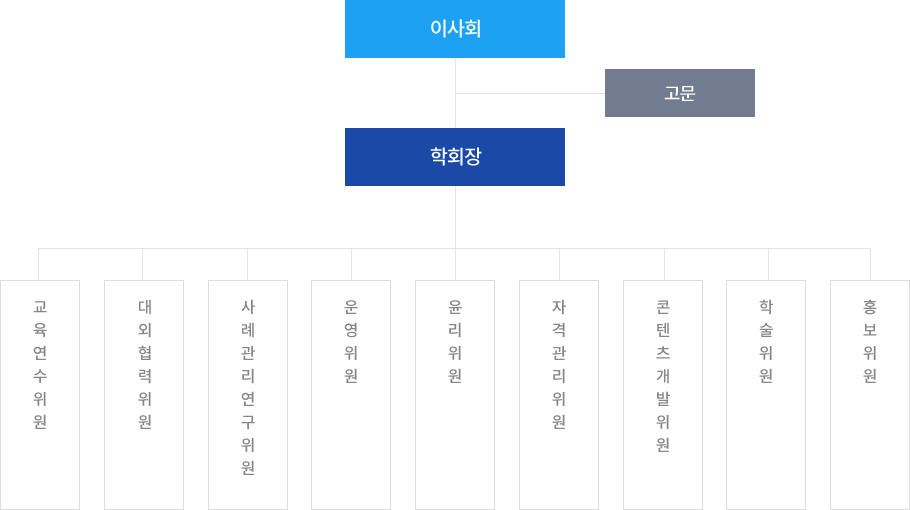
Task: Click the dark blue 학회장 box
Action: coord(454,157)
